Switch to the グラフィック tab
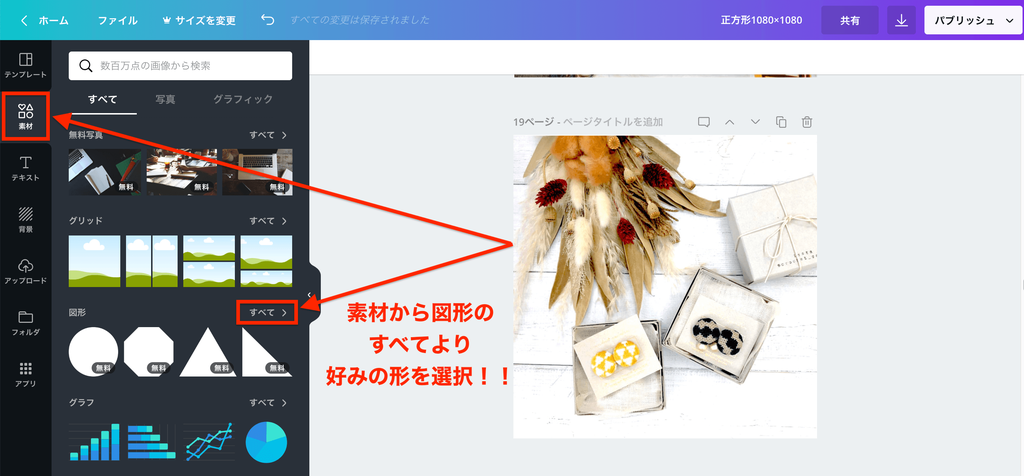 tap(243, 99)
